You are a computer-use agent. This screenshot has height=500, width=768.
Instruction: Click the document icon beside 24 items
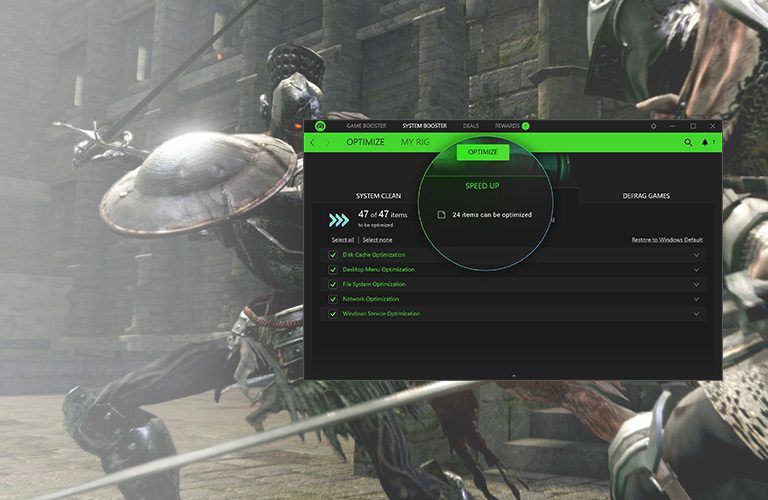click(441, 215)
